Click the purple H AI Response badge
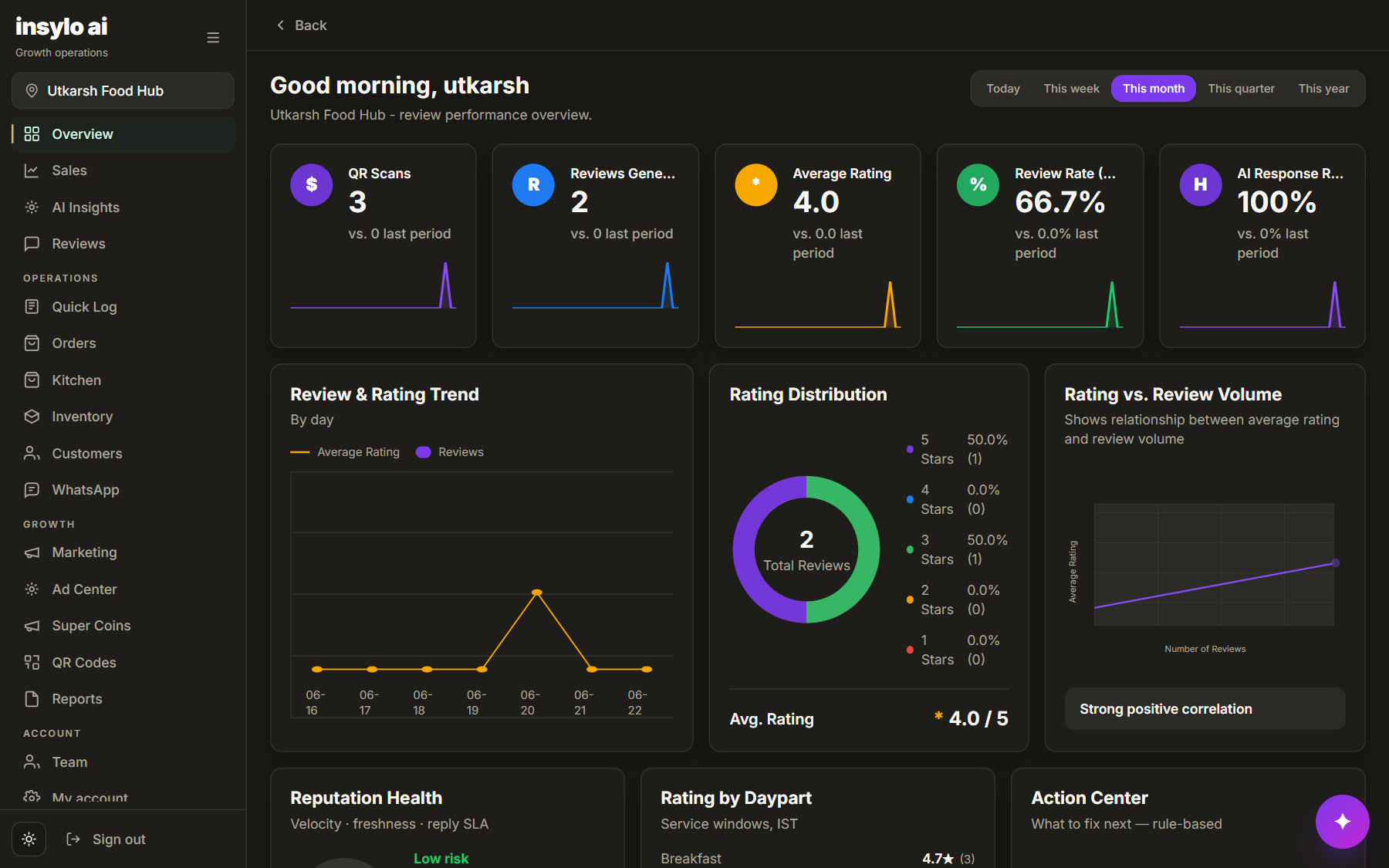1389x868 pixels. [x=1201, y=184]
